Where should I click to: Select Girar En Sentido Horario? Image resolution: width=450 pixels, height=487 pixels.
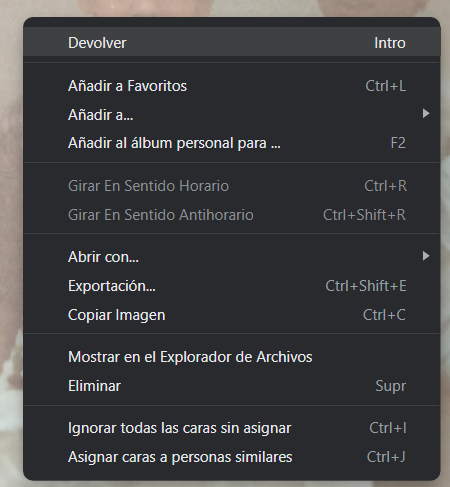pyautogui.click(x=232, y=186)
